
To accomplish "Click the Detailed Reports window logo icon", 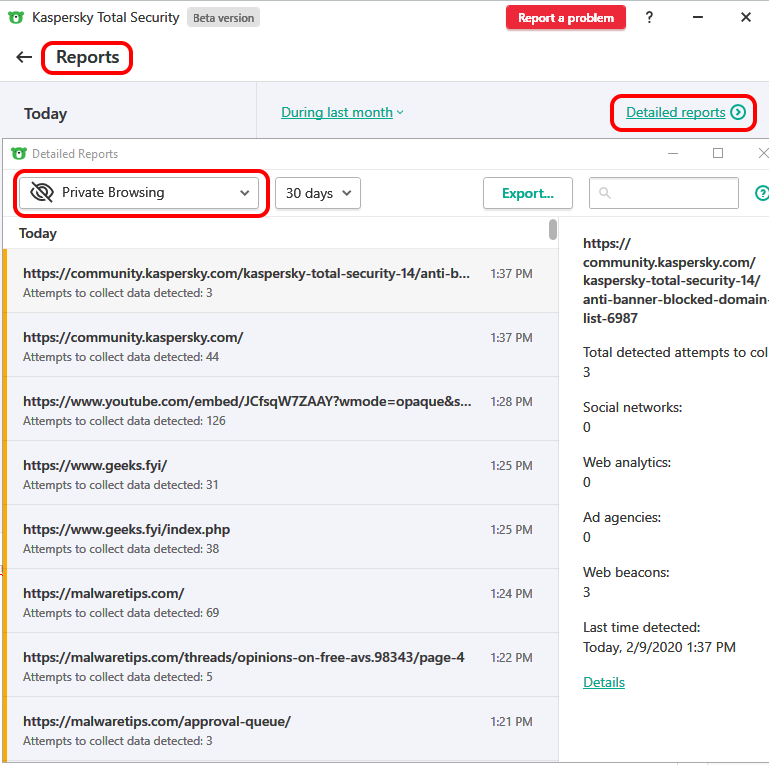I will [18, 154].
